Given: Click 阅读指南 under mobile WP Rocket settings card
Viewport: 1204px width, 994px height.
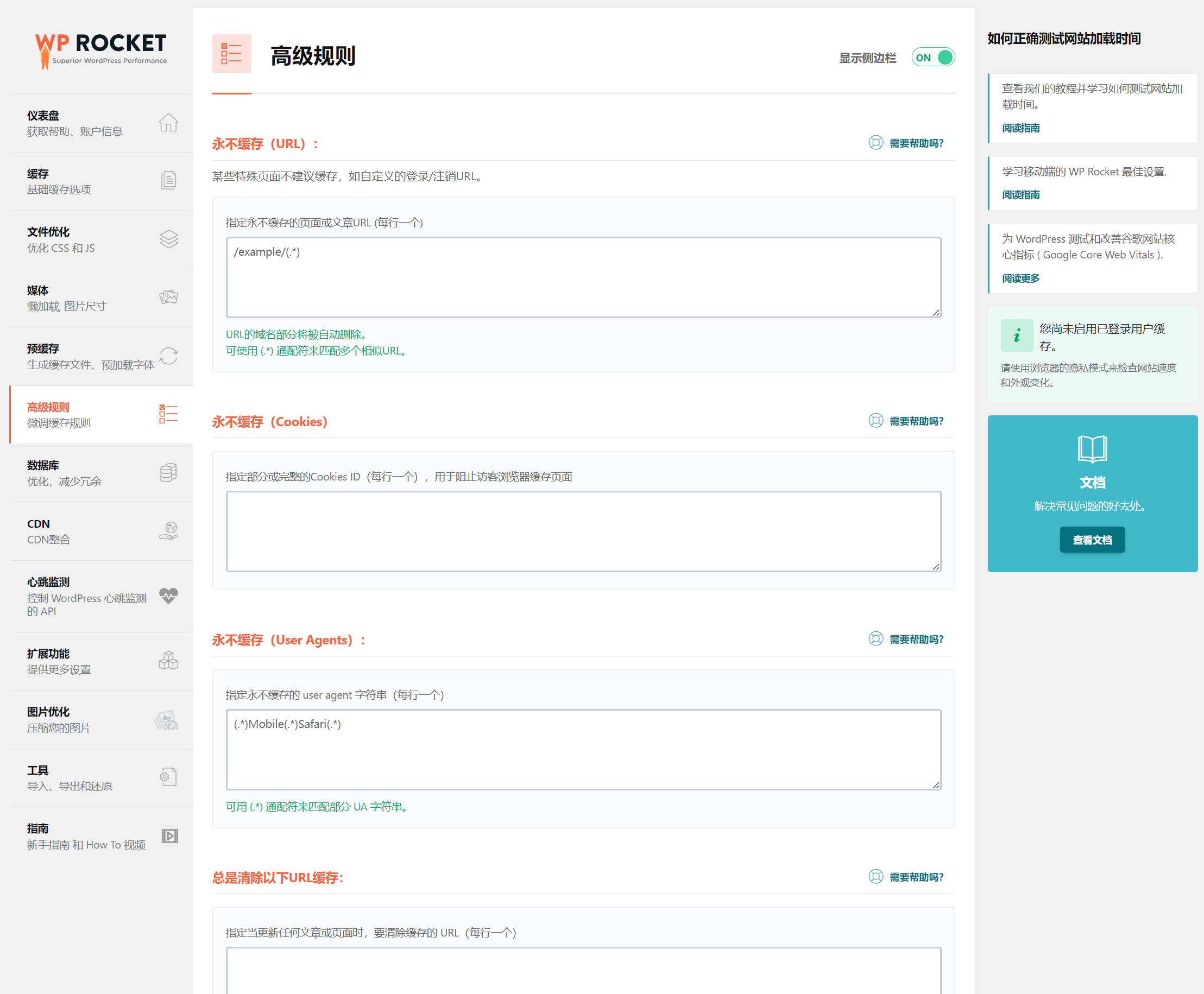Looking at the screenshot, I should pyautogui.click(x=1020, y=195).
